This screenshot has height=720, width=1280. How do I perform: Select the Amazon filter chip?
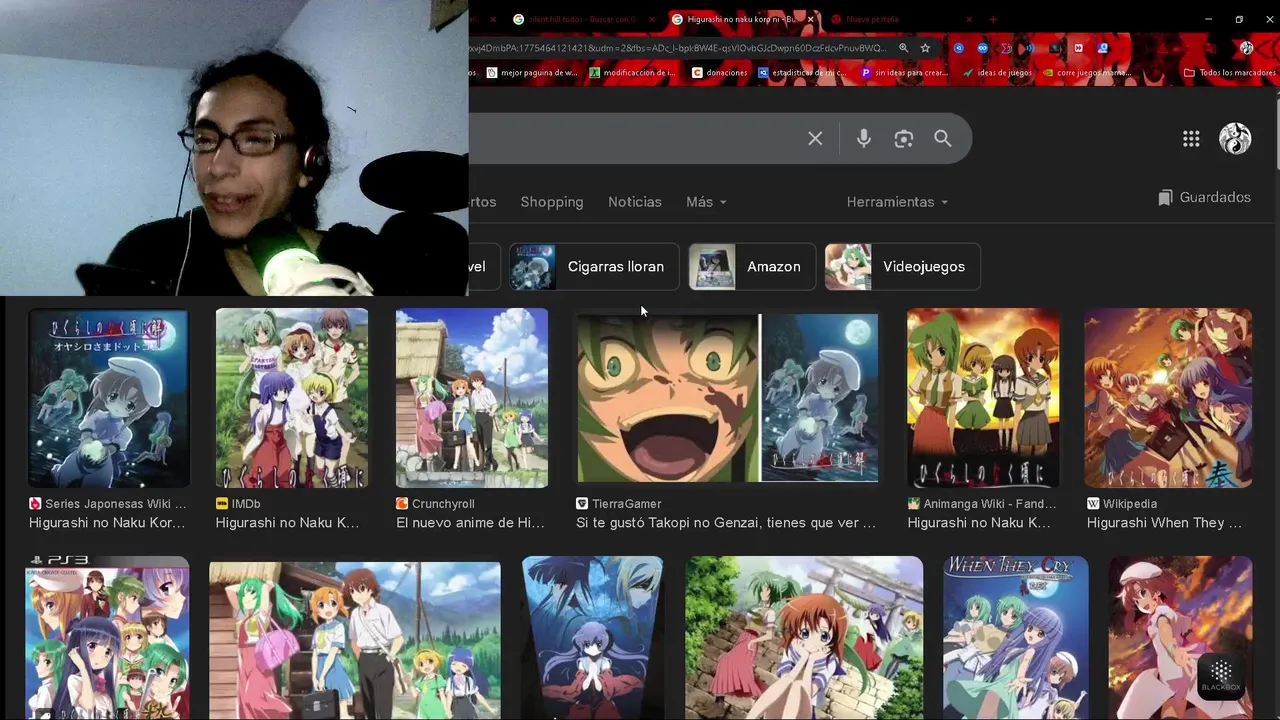pos(752,267)
